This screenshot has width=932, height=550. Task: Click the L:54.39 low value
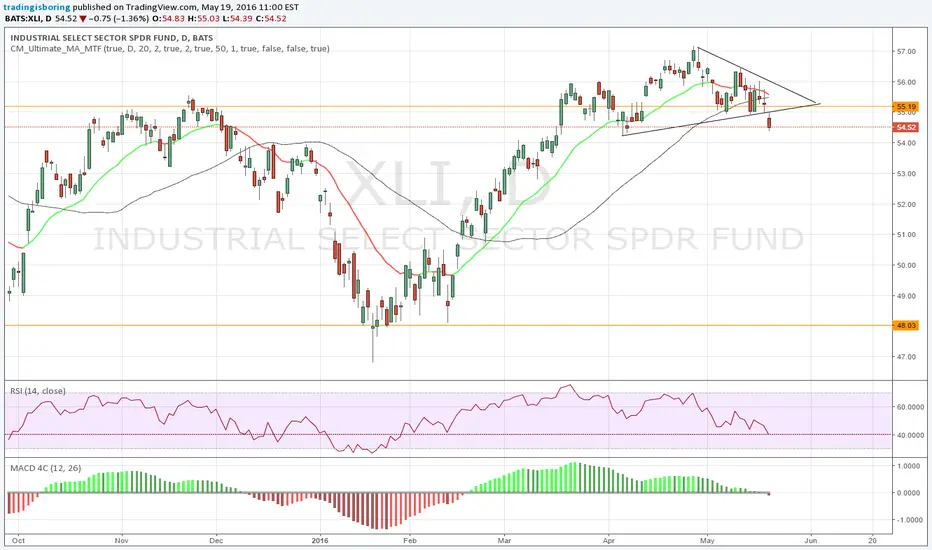click(x=237, y=18)
